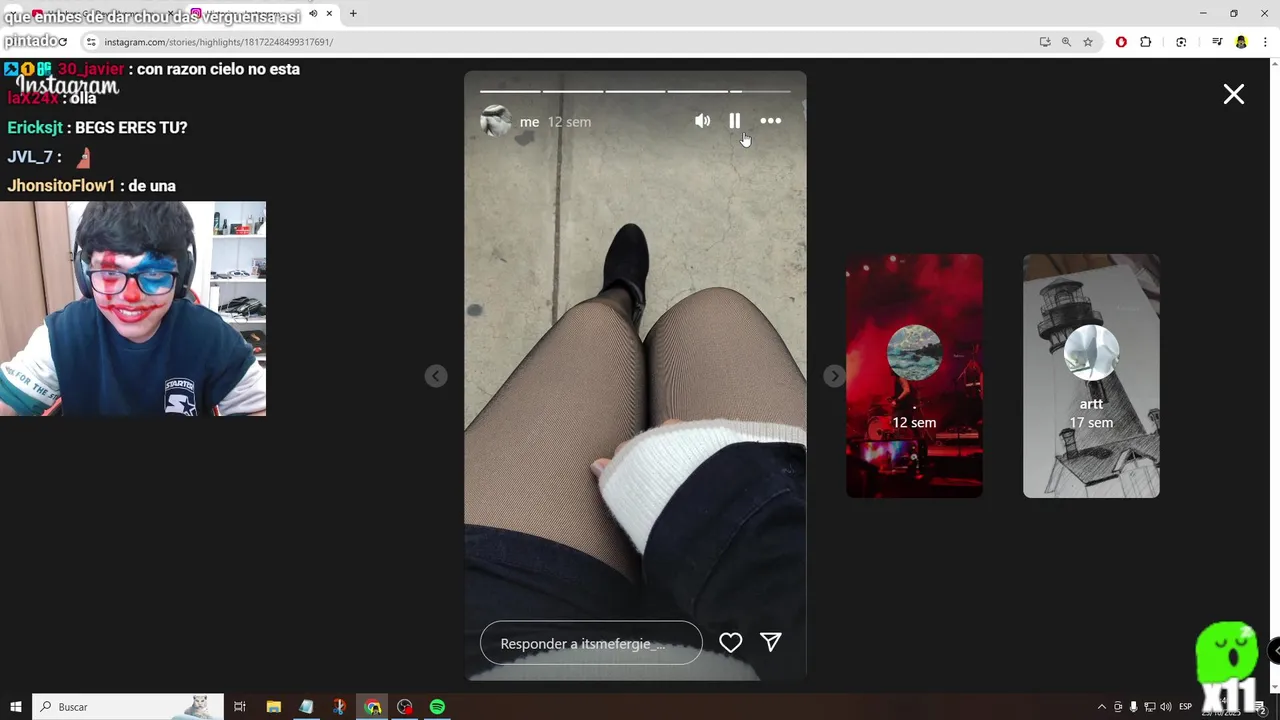Jump to the last story progress segment
This screenshot has width=1280, height=720.
(761, 91)
